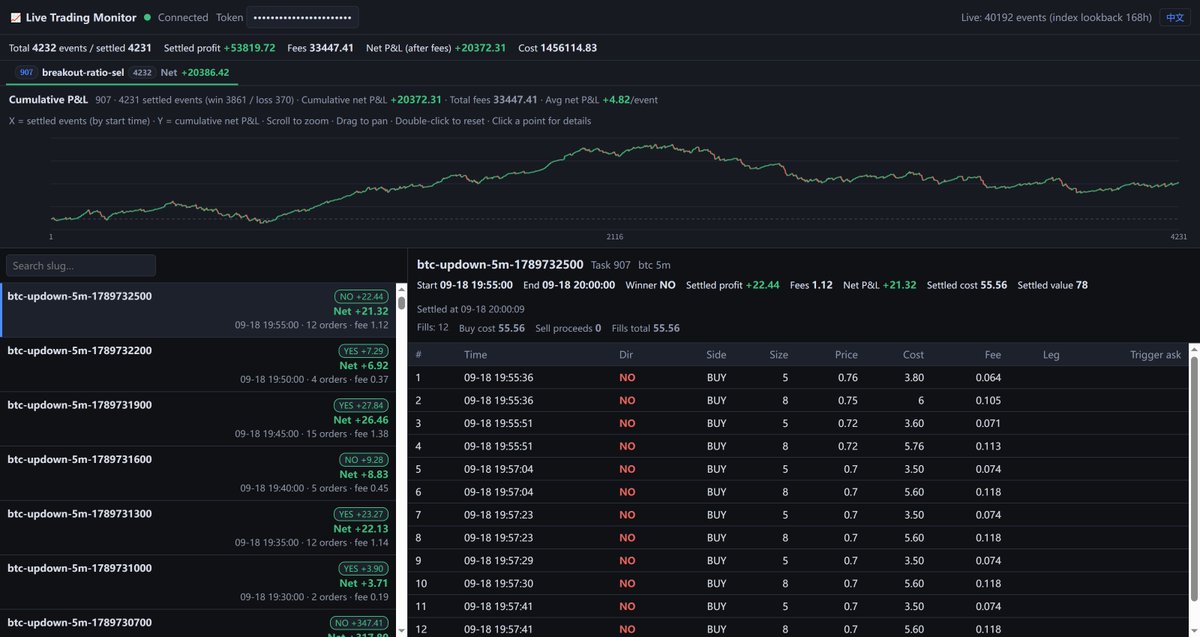Click the 907 task badge
The width and height of the screenshot is (1200, 637).
click(x=27, y=72)
